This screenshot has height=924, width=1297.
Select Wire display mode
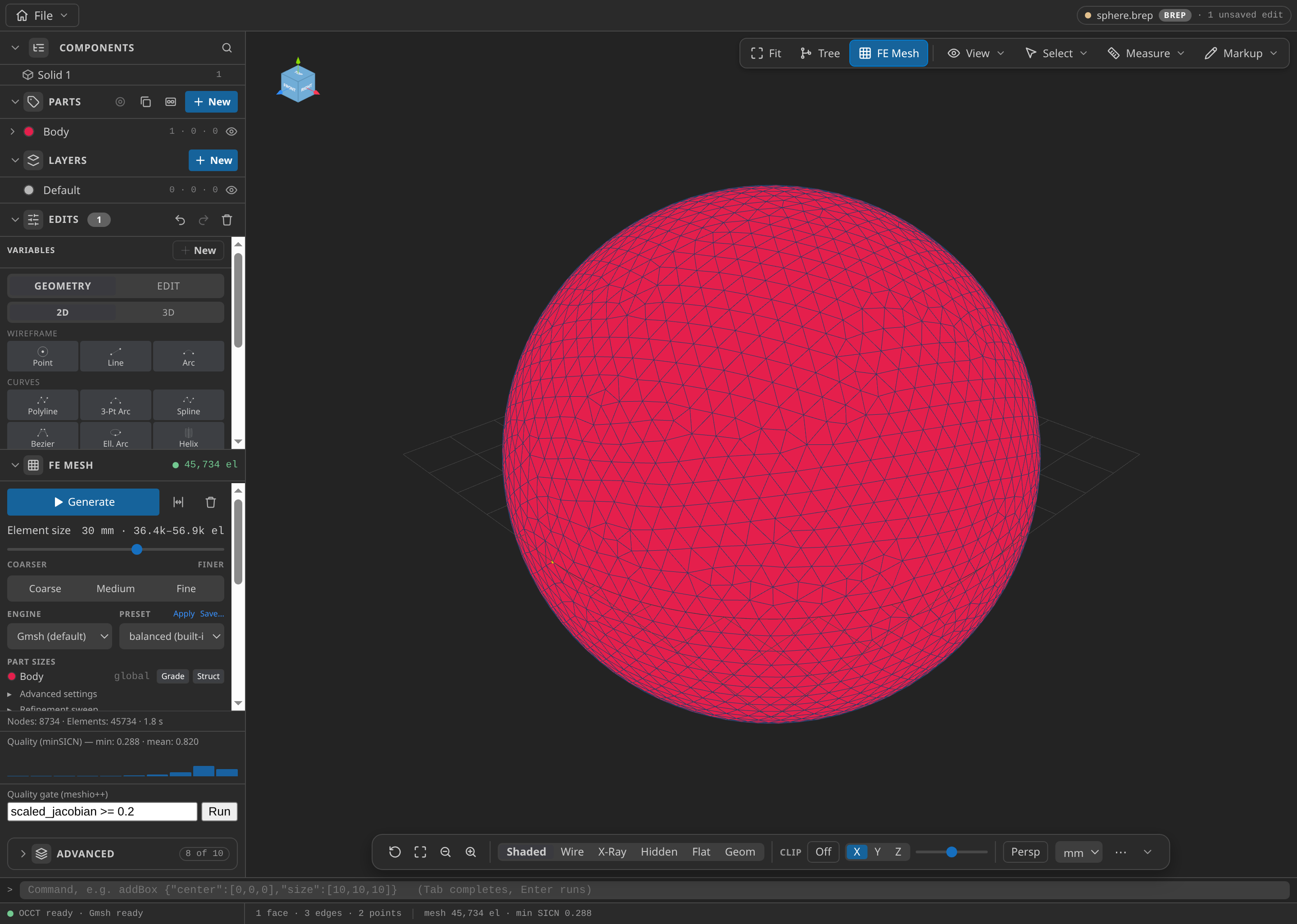pos(571,852)
